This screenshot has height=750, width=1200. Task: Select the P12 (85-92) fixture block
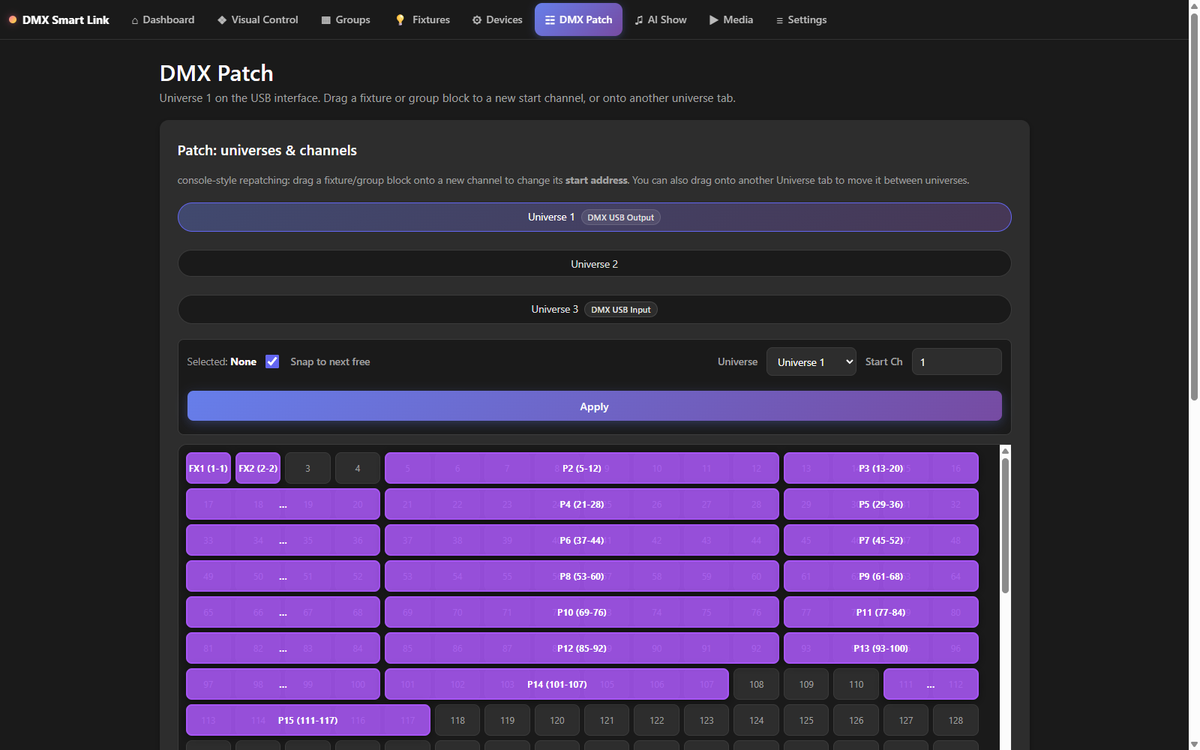[581, 648]
